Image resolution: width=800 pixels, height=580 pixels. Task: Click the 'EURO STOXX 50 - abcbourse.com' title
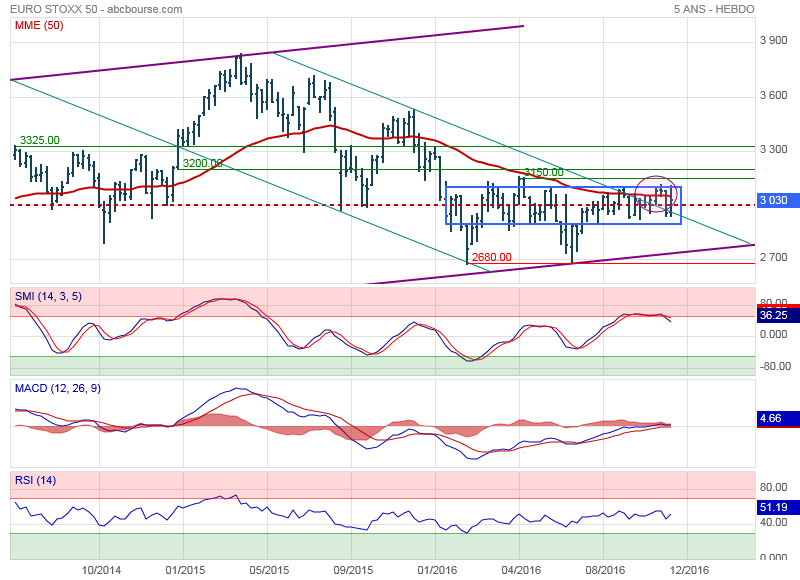[96, 9]
